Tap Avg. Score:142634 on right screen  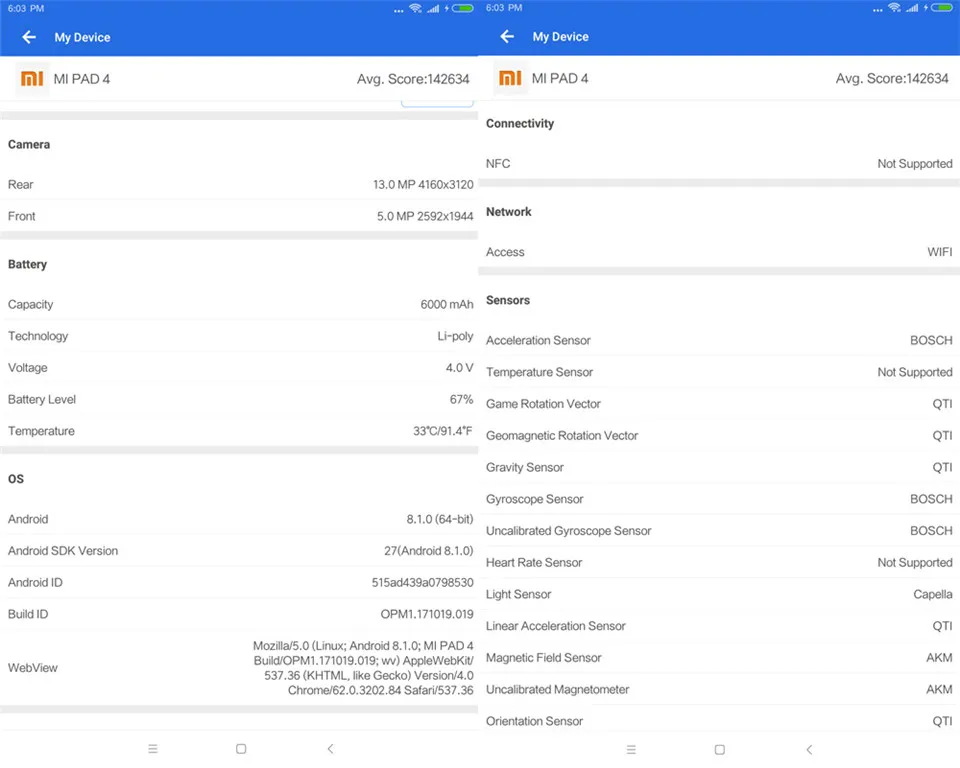[x=892, y=78]
